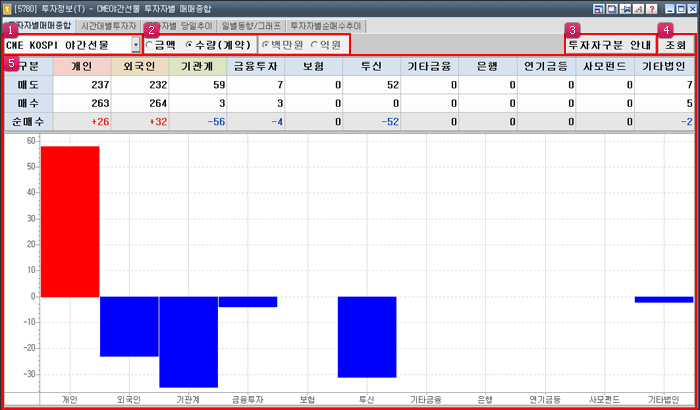
Task: Click the blue 기관계 bar in chart
Action: point(188,342)
